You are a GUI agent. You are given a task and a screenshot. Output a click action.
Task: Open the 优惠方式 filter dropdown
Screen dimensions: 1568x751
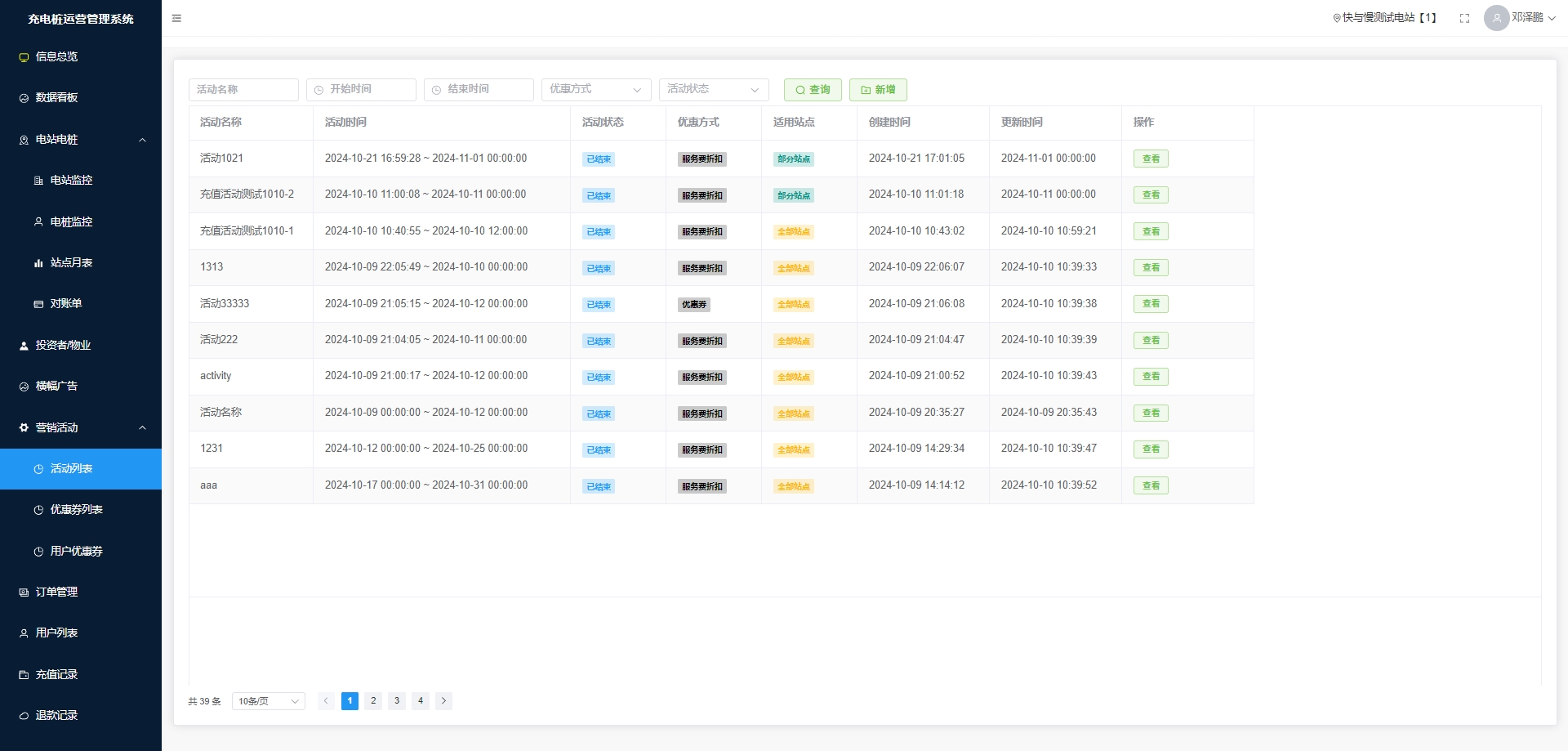point(596,90)
